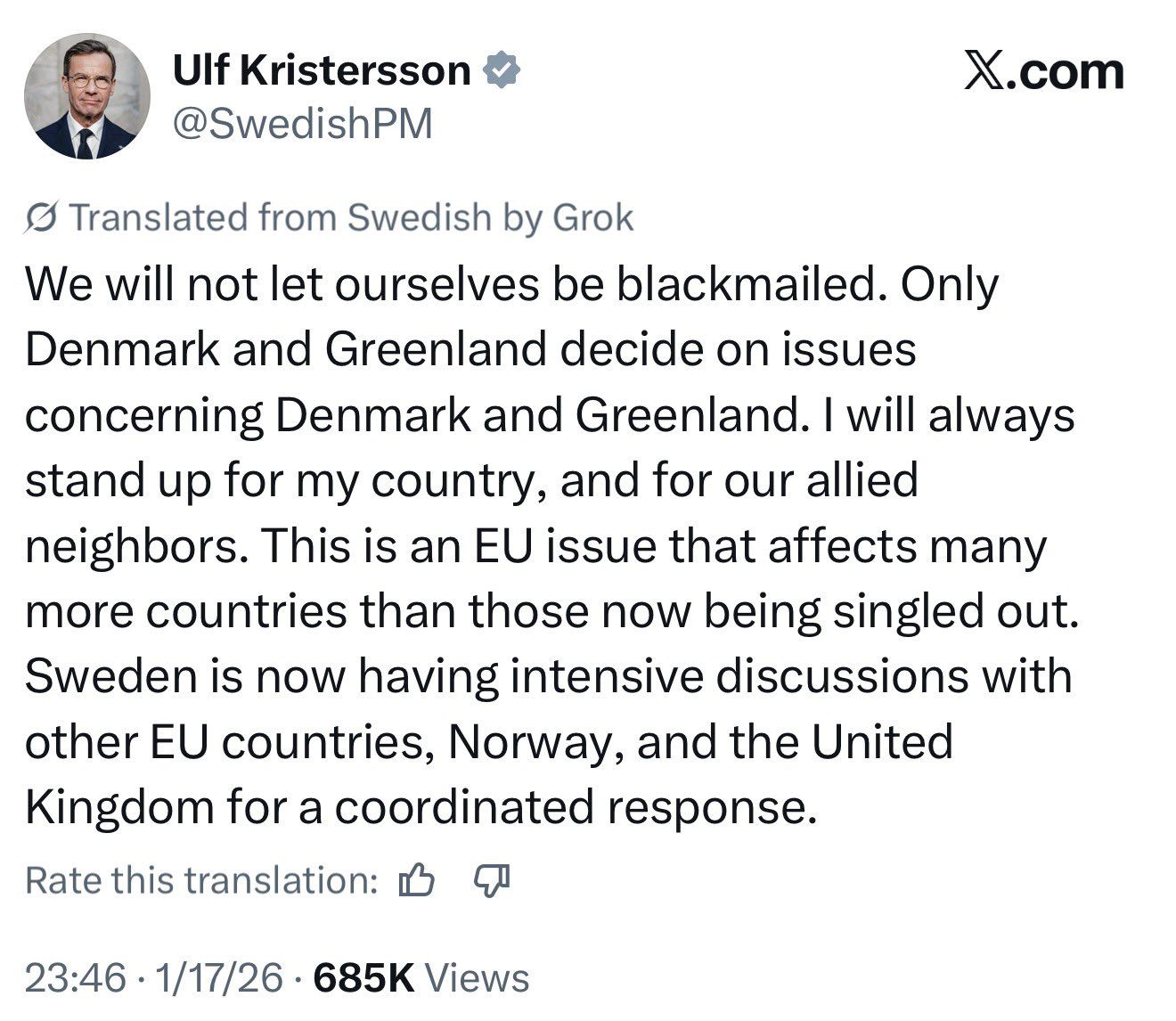Rate the translation with thumbs down
This screenshot has height=1021, width=1176.
[491, 880]
